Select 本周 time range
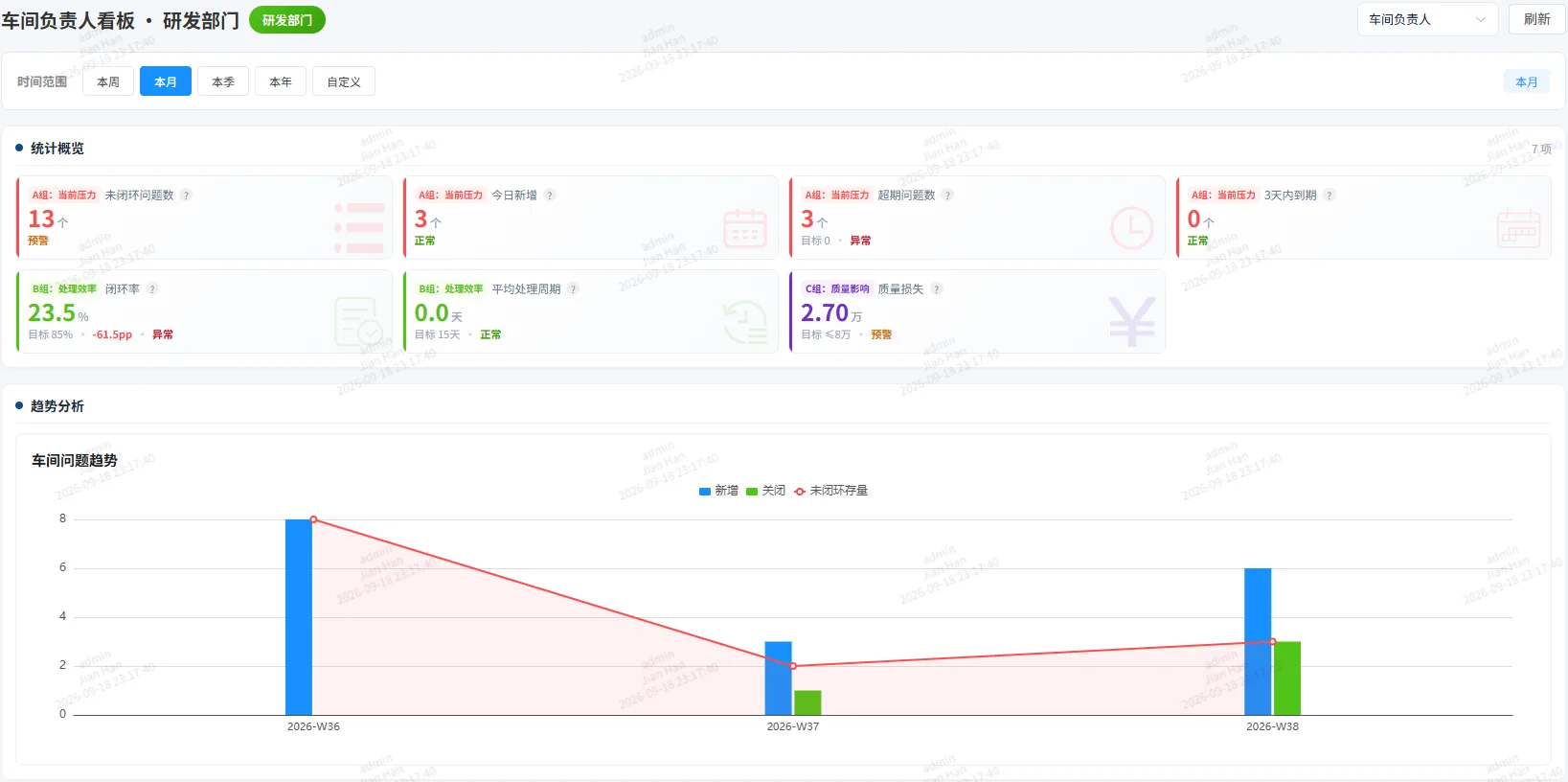1568x782 pixels. pyautogui.click(x=108, y=81)
